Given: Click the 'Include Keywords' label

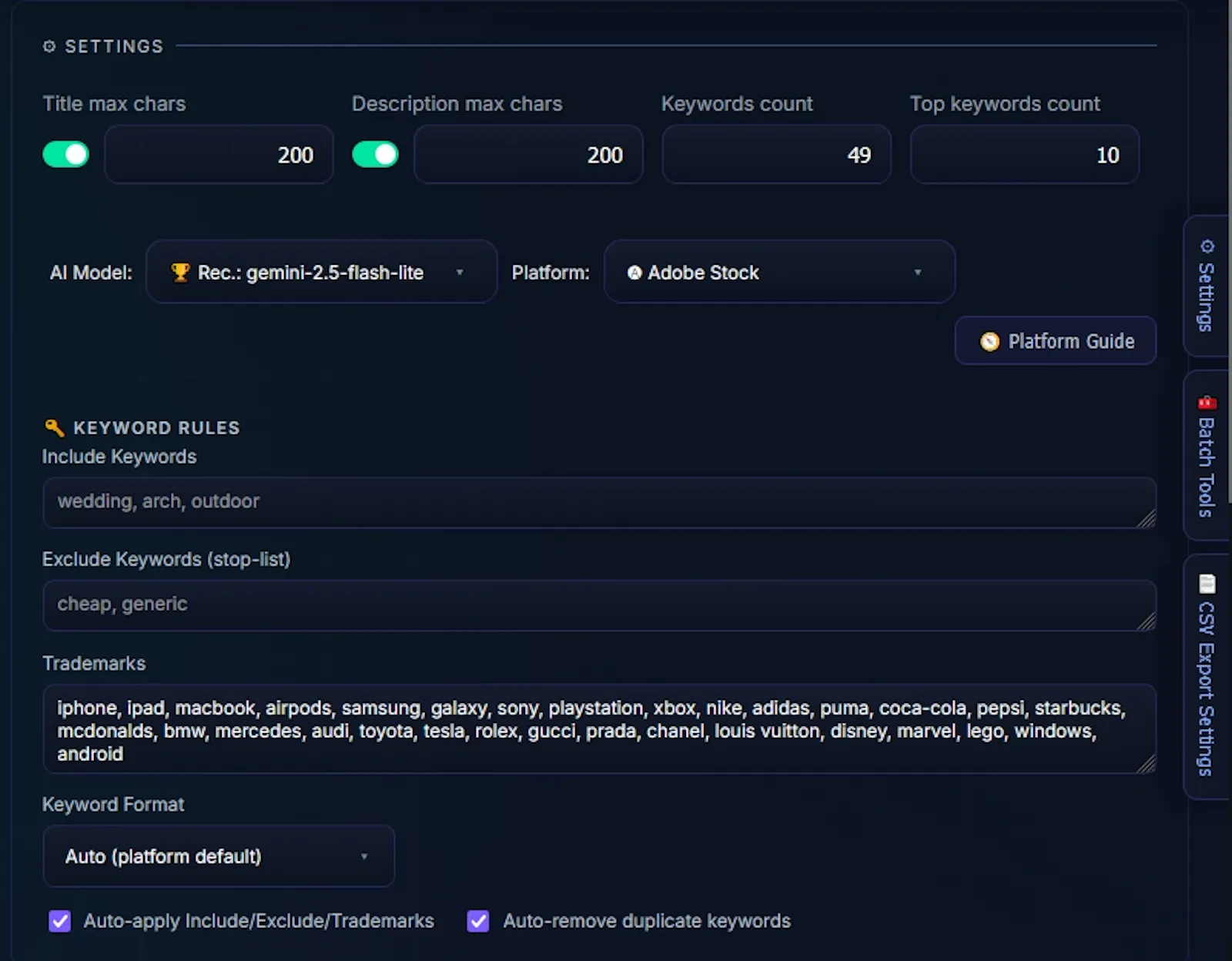Looking at the screenshot, I should tap(119, 457).
